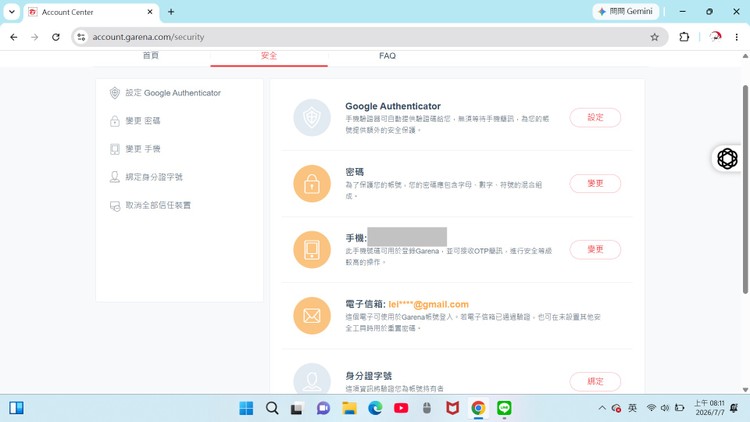
Task: Select the Account Center browser tab
Action: [x=91, y=12]
